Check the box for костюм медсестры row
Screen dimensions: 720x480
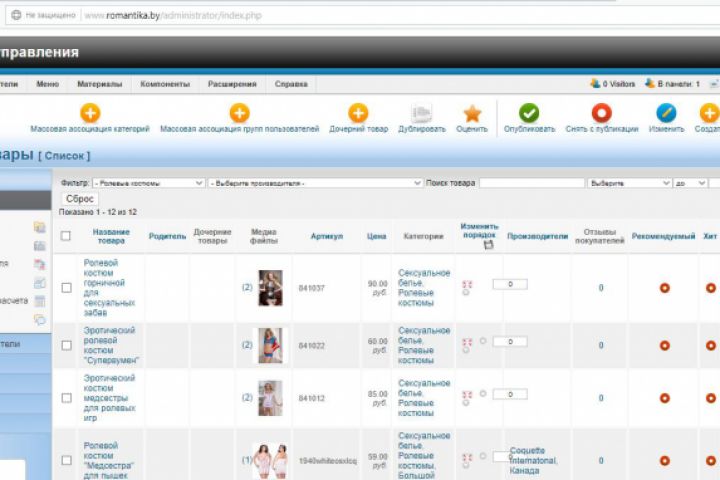click(67, 398)
